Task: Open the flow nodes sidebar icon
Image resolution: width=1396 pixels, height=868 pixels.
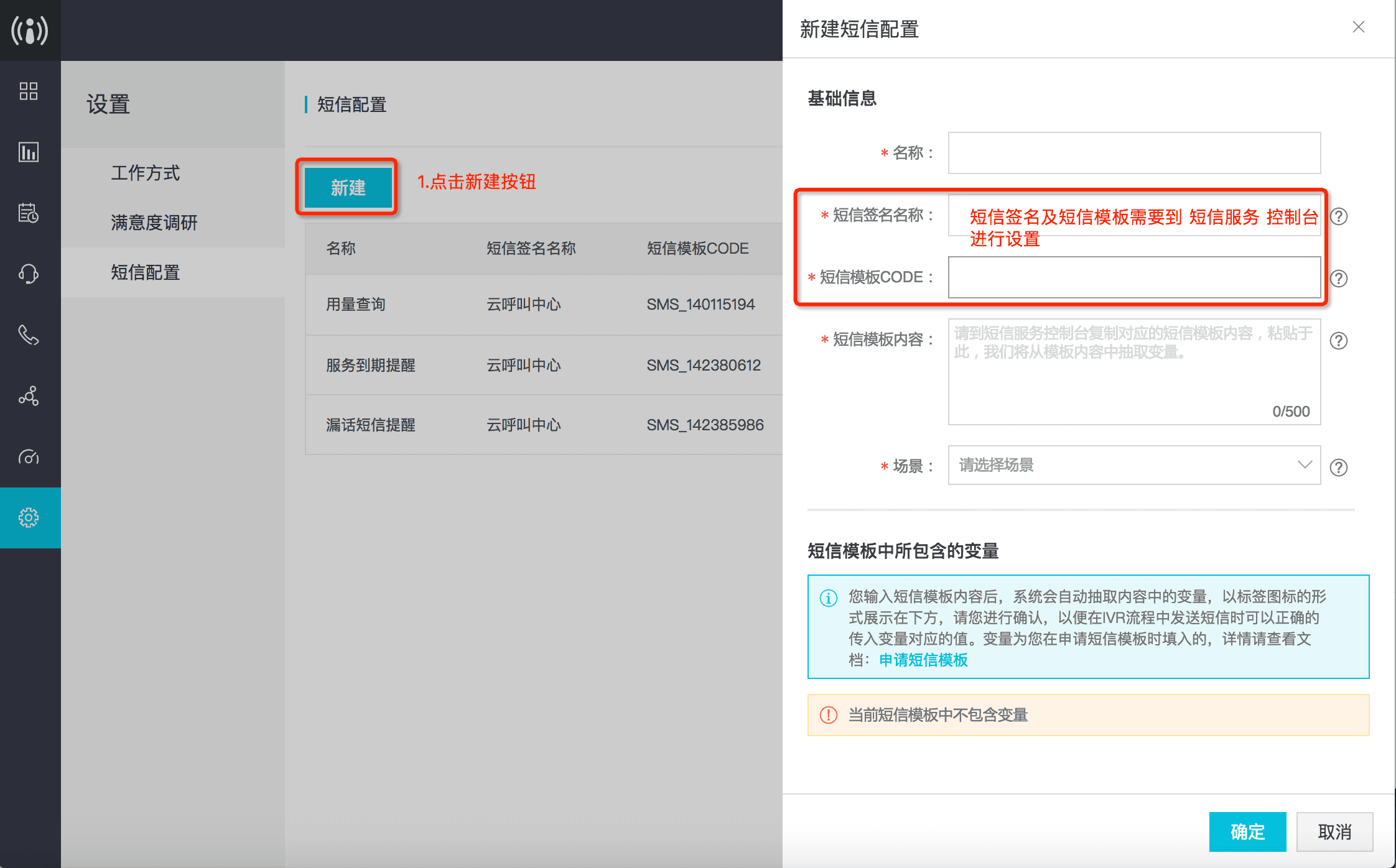Action: pyautogui.click(x=29, y=396)
